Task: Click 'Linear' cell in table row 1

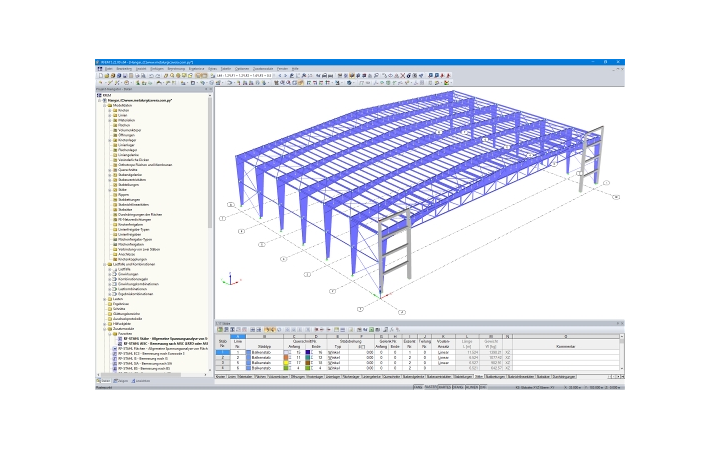Action: click(x=443, y=352)
